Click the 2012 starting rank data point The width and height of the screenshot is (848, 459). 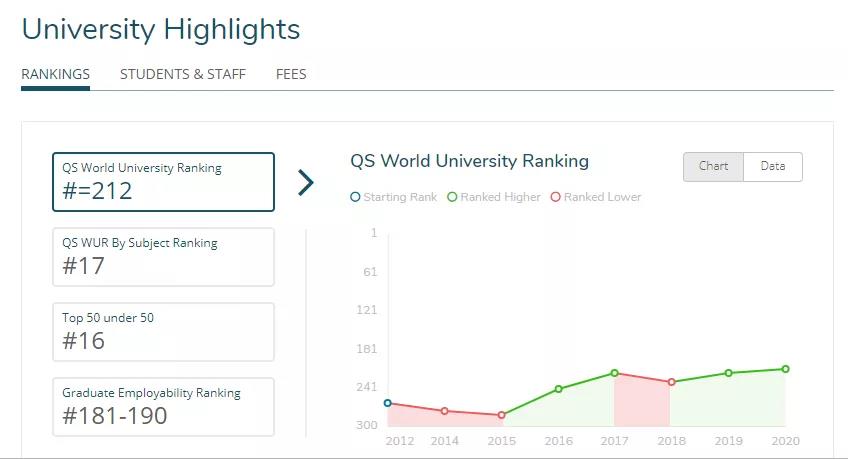click(x=387, y=403)
